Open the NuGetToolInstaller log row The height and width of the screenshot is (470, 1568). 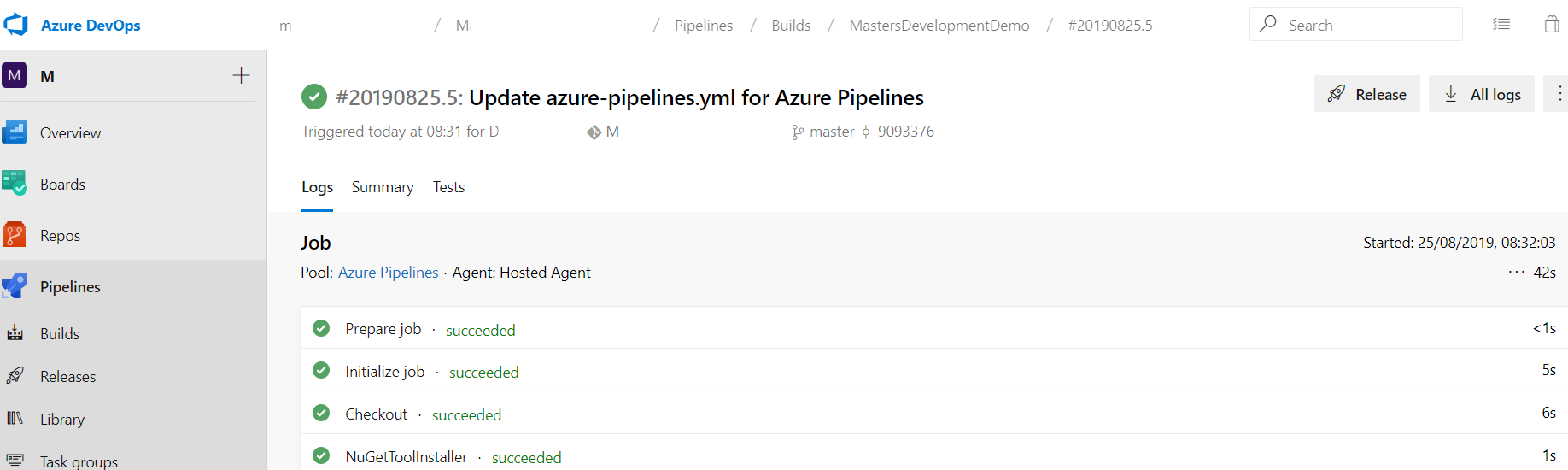(x=934, y=453)
